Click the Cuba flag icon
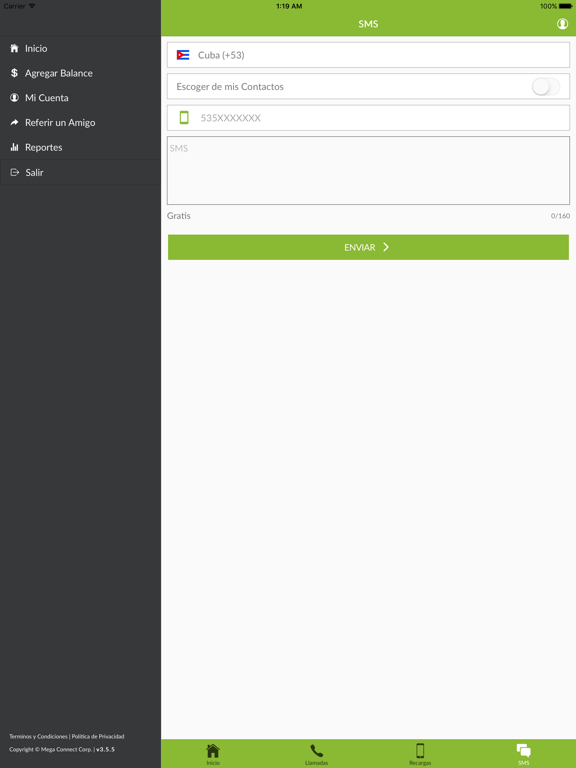576x768 pixels. click(x=183, y=55)
